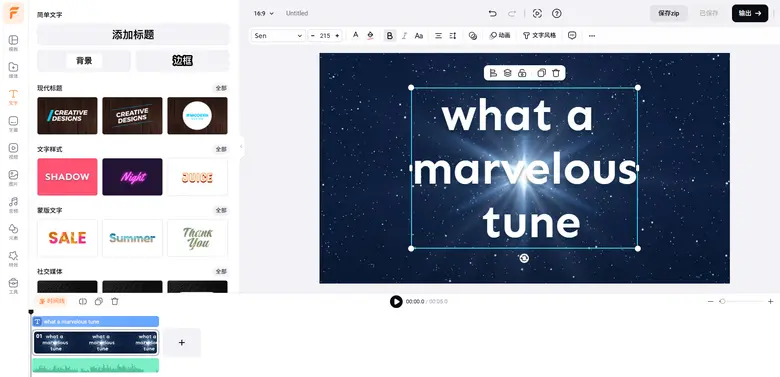This screenshot has width=780, height=377.
Task: Undo the last action
Action: click(492, 13)
